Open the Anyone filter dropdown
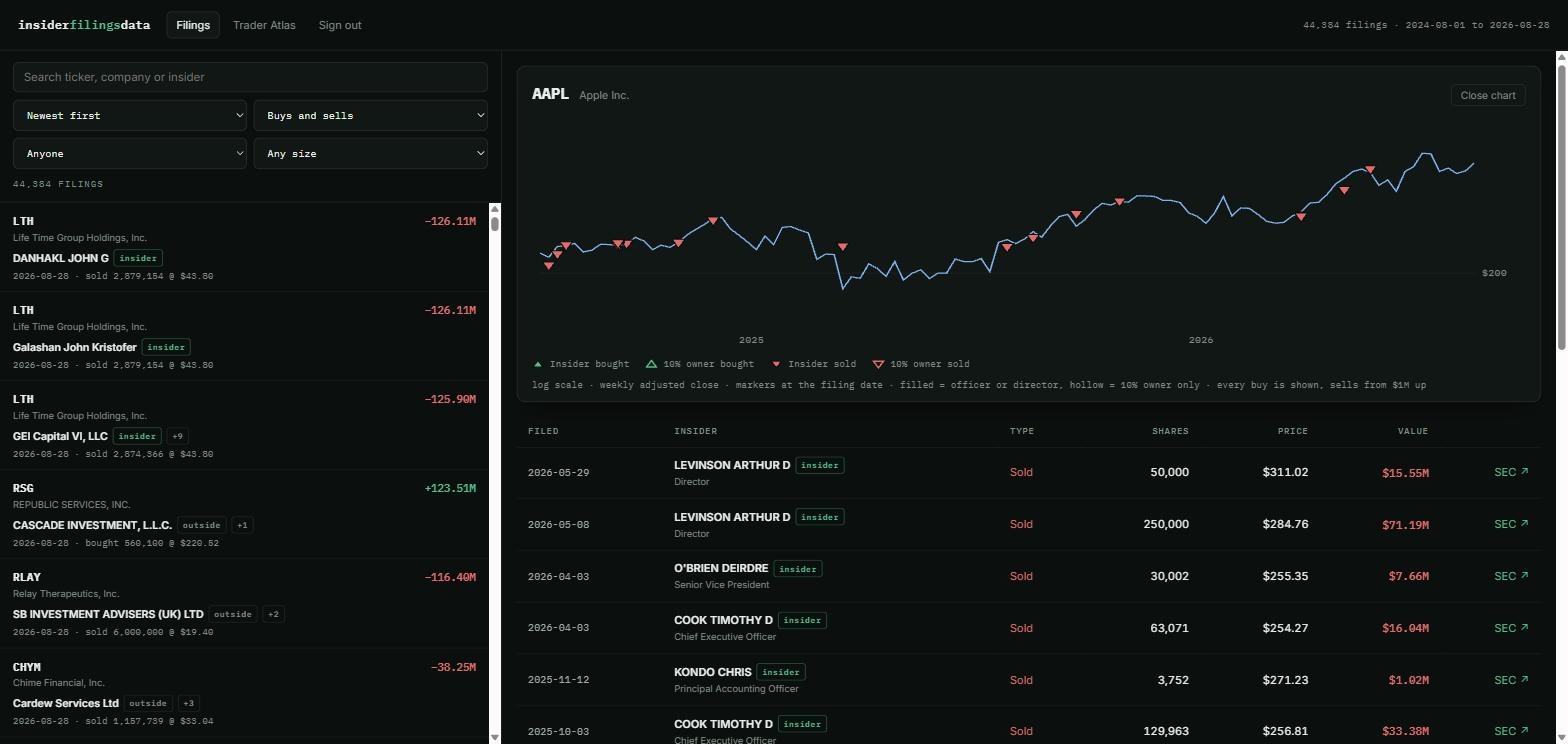This screenshot has height=744, width=1568. [x=130, y=154]
